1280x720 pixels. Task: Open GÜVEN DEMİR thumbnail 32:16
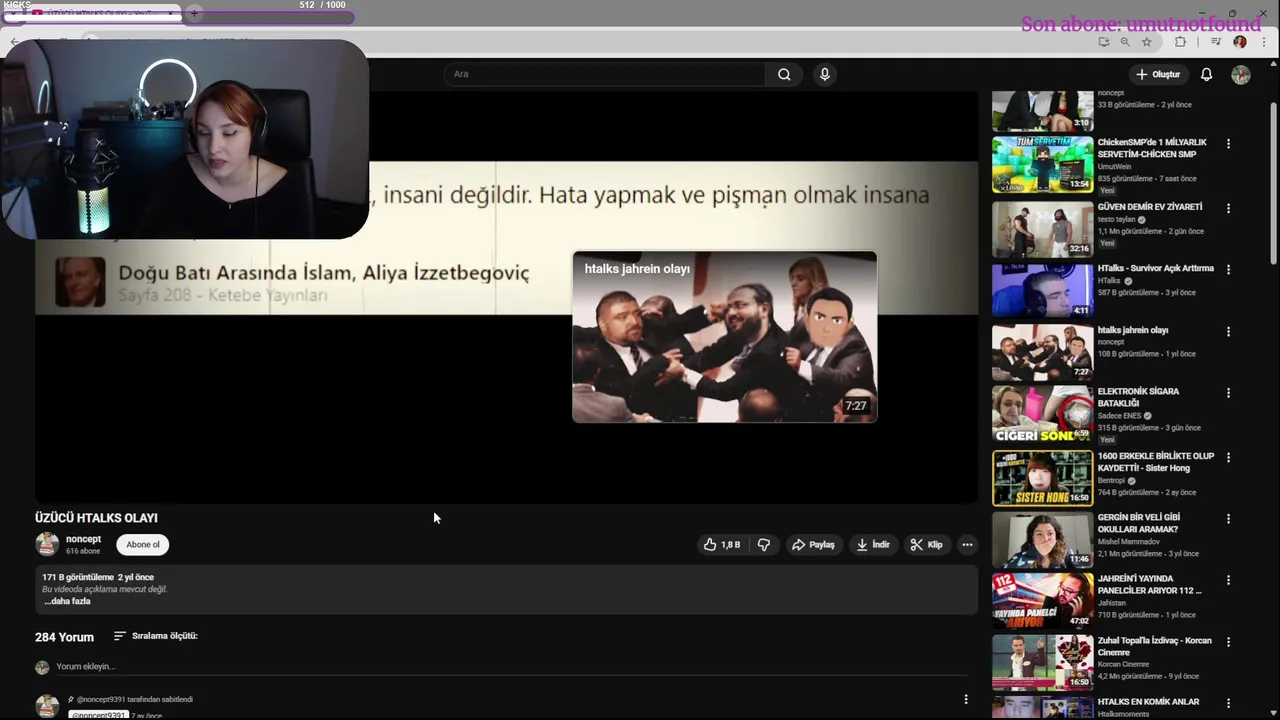pos(1042,229)
